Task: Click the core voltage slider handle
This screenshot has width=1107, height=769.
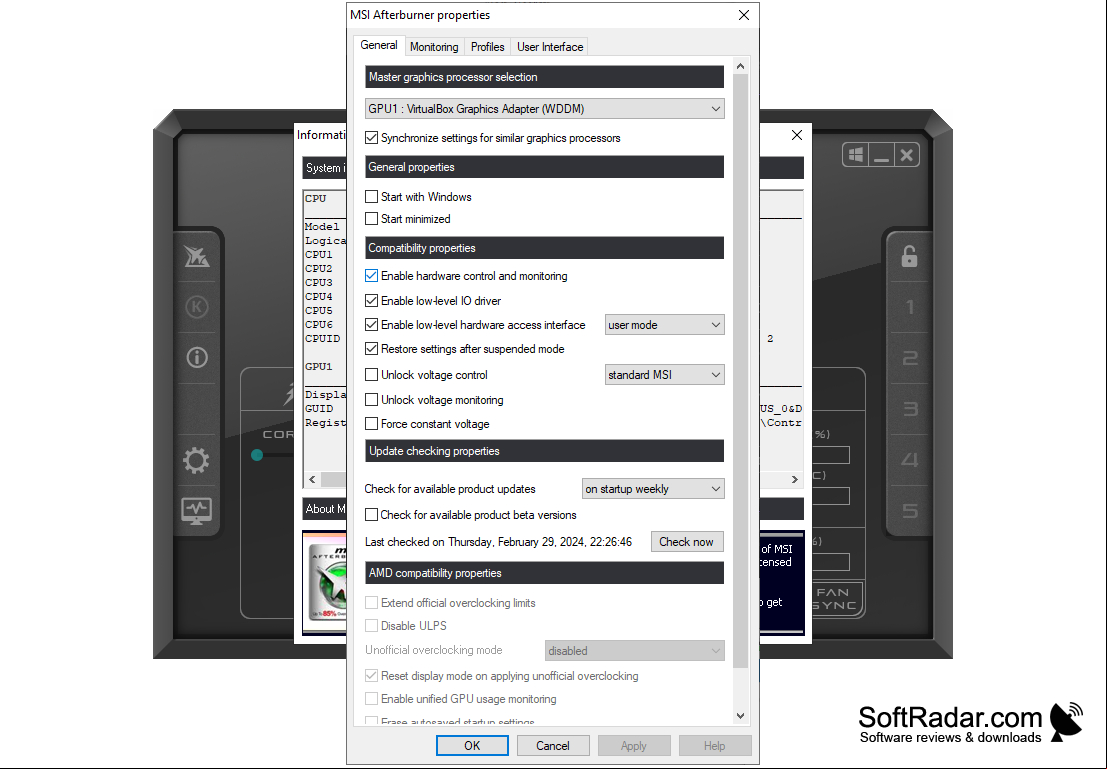Action: pyautogui.click(x=257, y=455)
